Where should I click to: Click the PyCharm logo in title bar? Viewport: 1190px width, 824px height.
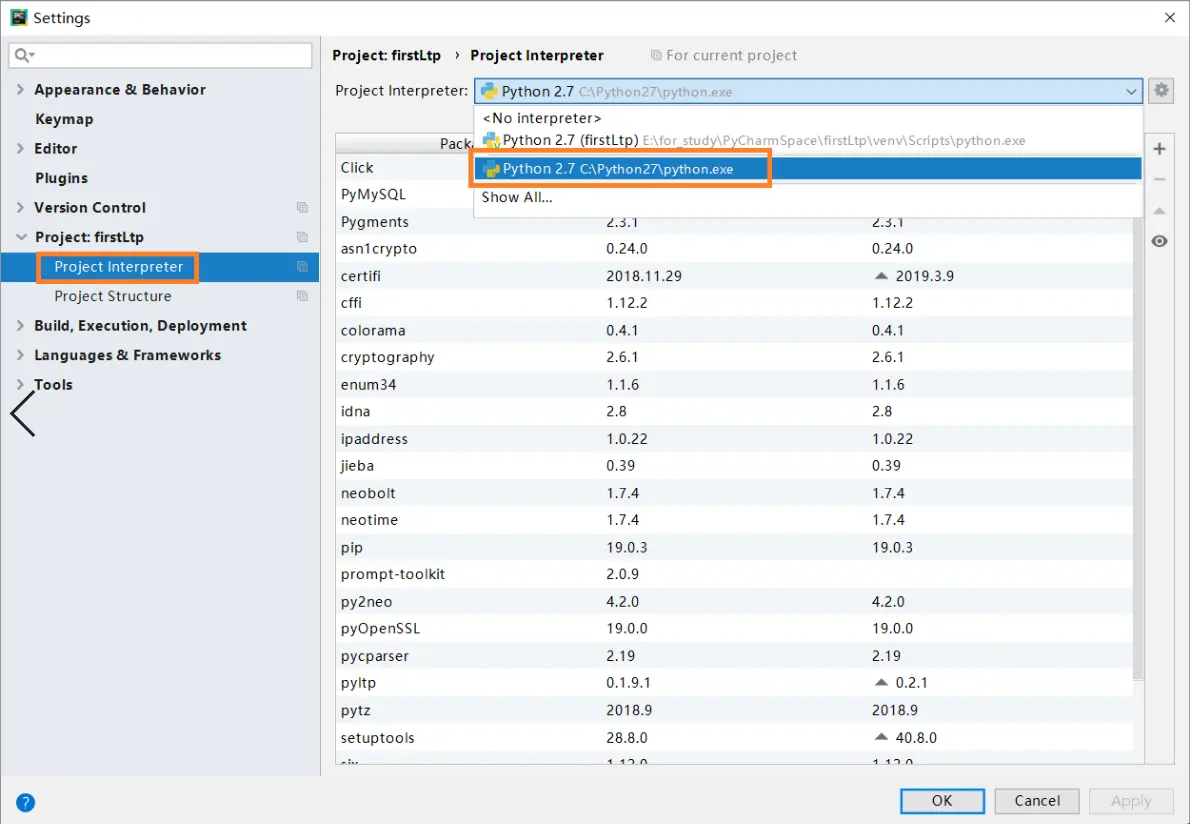point(18,17)
